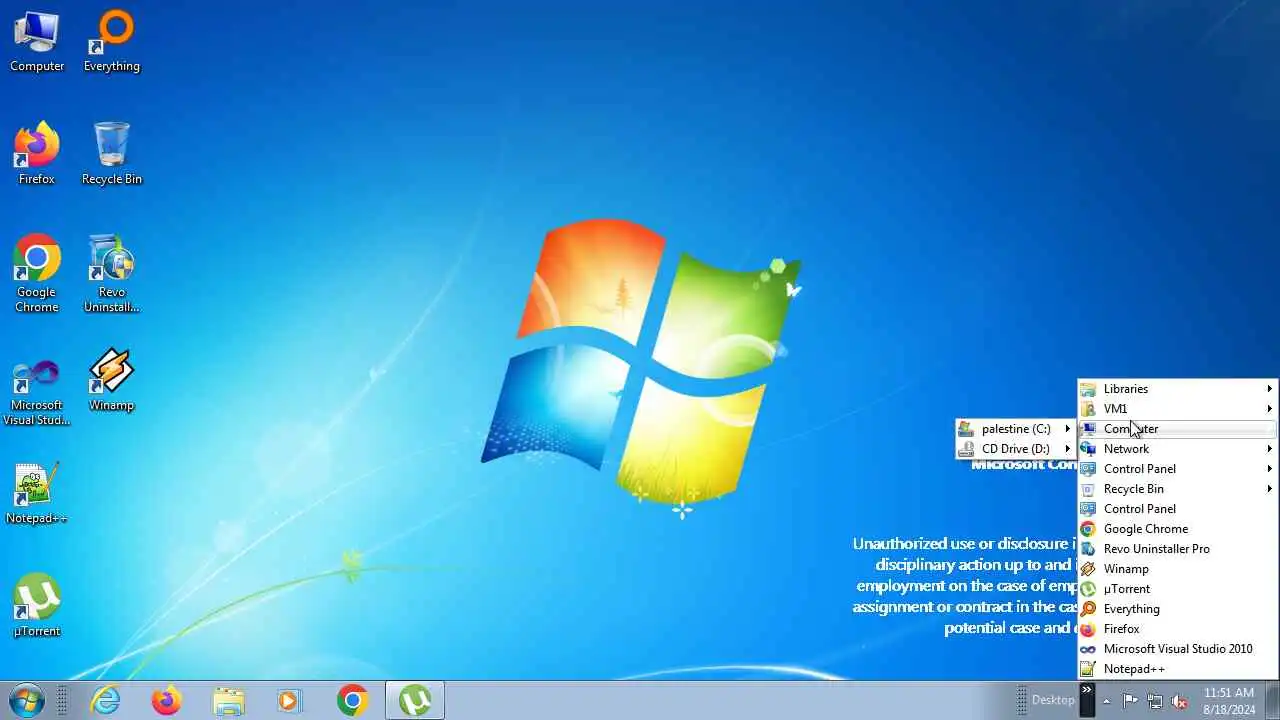Screen dimensions: 1280x720
Task: Open the Control Panel entry with submenu arrow
Action: coord(1178,469)
